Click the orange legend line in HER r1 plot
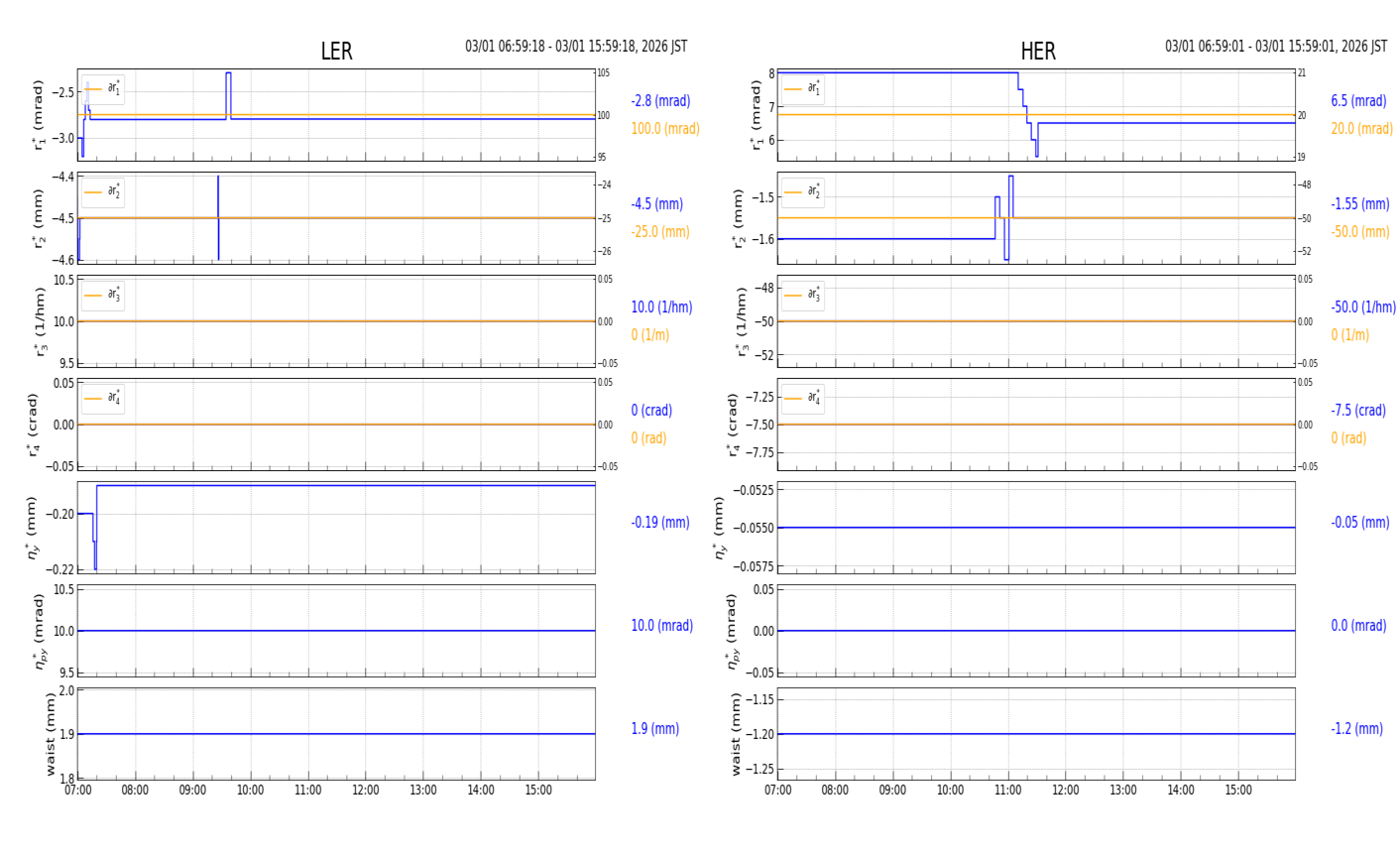The image size is (1400, 857). point(792,89)
